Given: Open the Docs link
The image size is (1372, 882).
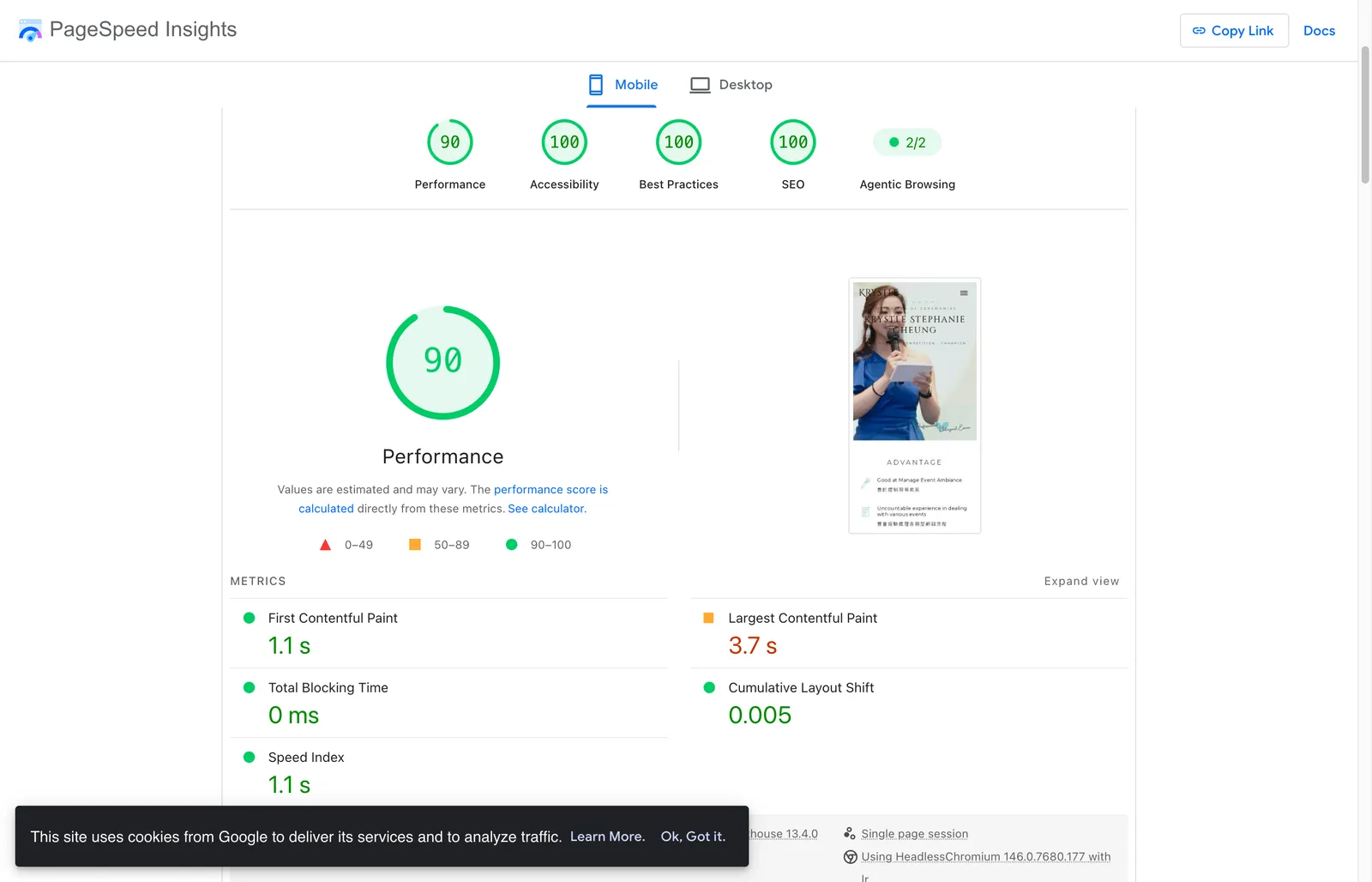Looking at the screenshot, I should (x=1319, y=31).
